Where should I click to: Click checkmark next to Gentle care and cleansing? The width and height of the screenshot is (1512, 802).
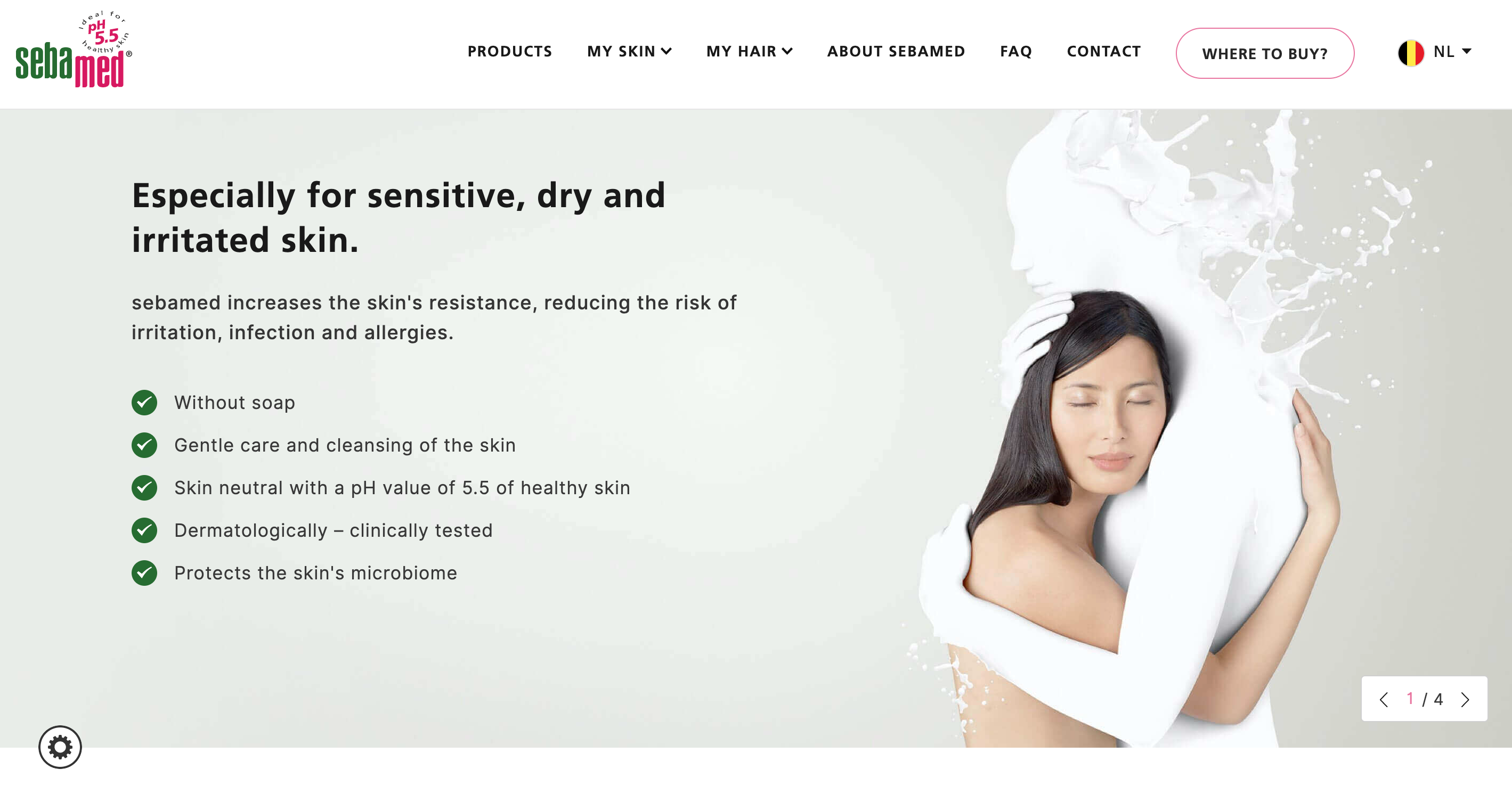[x=144, y=445]
